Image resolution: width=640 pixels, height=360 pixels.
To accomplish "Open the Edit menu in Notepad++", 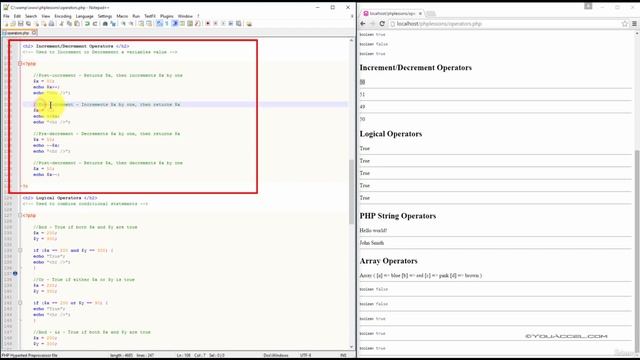I will click(x=17, y=16).
